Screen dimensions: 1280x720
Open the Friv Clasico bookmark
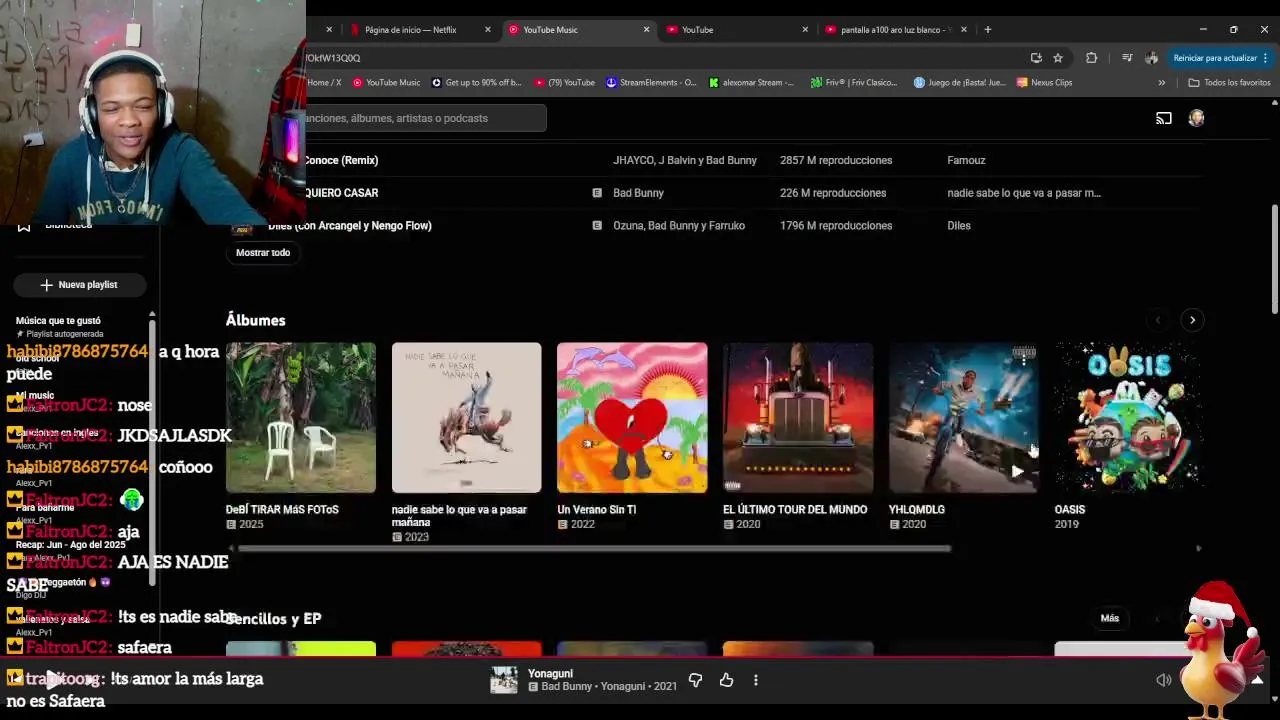[854, 83]
